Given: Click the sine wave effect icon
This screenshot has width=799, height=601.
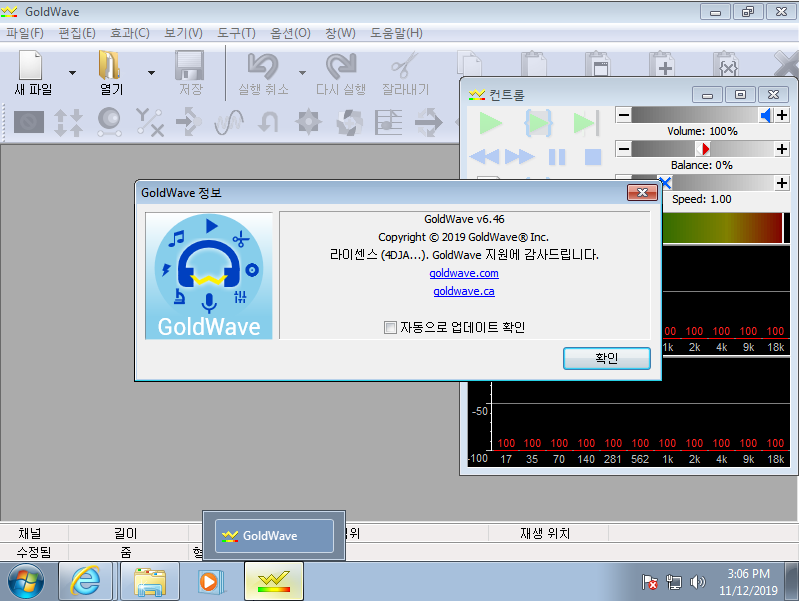Looking at the screenshot, I should tap(229, 123).
